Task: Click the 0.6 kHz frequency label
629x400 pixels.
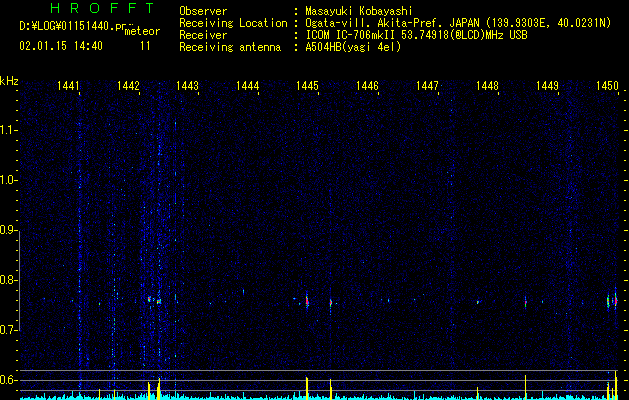Action: [9, 380]
